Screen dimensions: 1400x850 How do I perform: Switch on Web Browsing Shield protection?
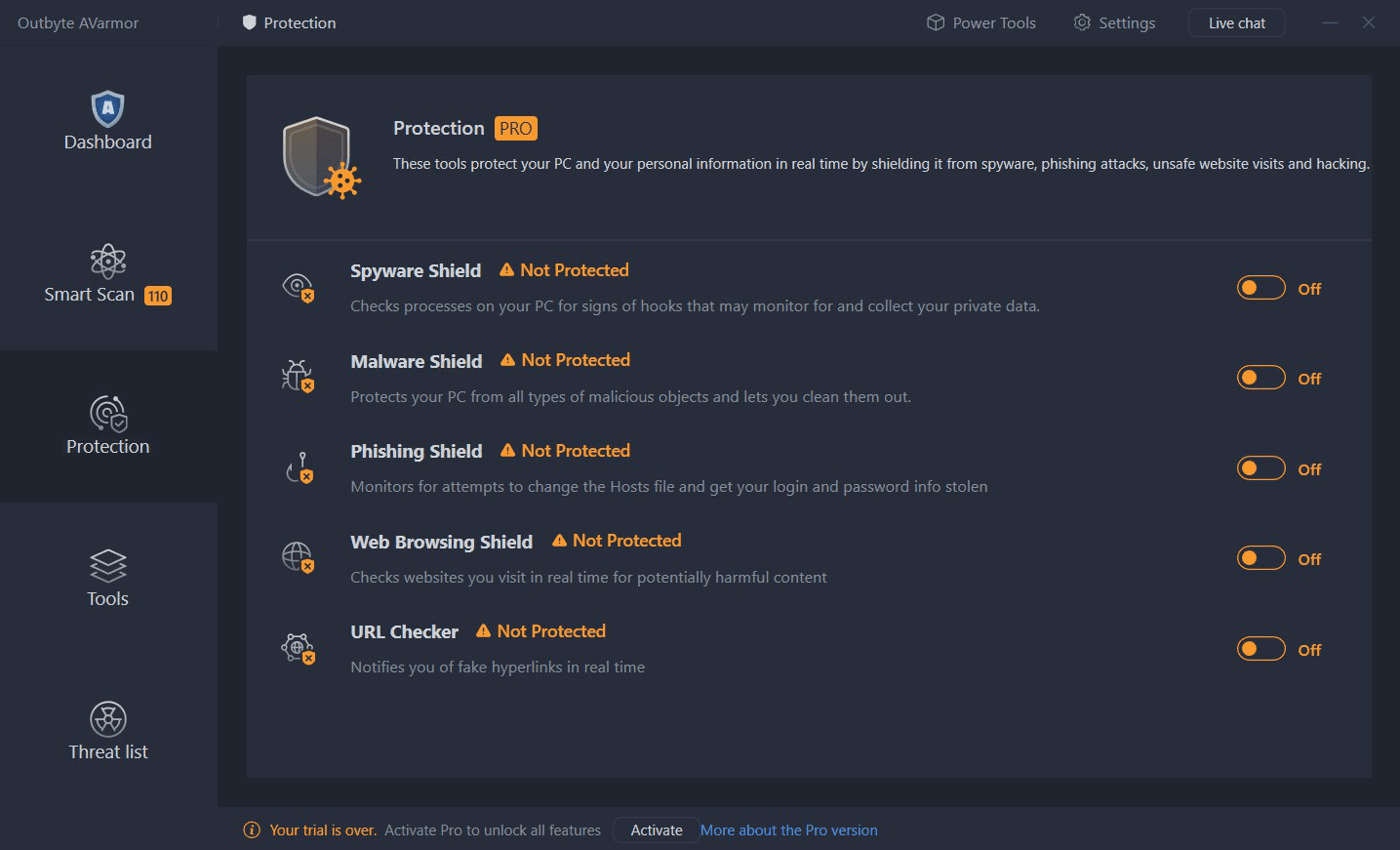coord(1260,558)
